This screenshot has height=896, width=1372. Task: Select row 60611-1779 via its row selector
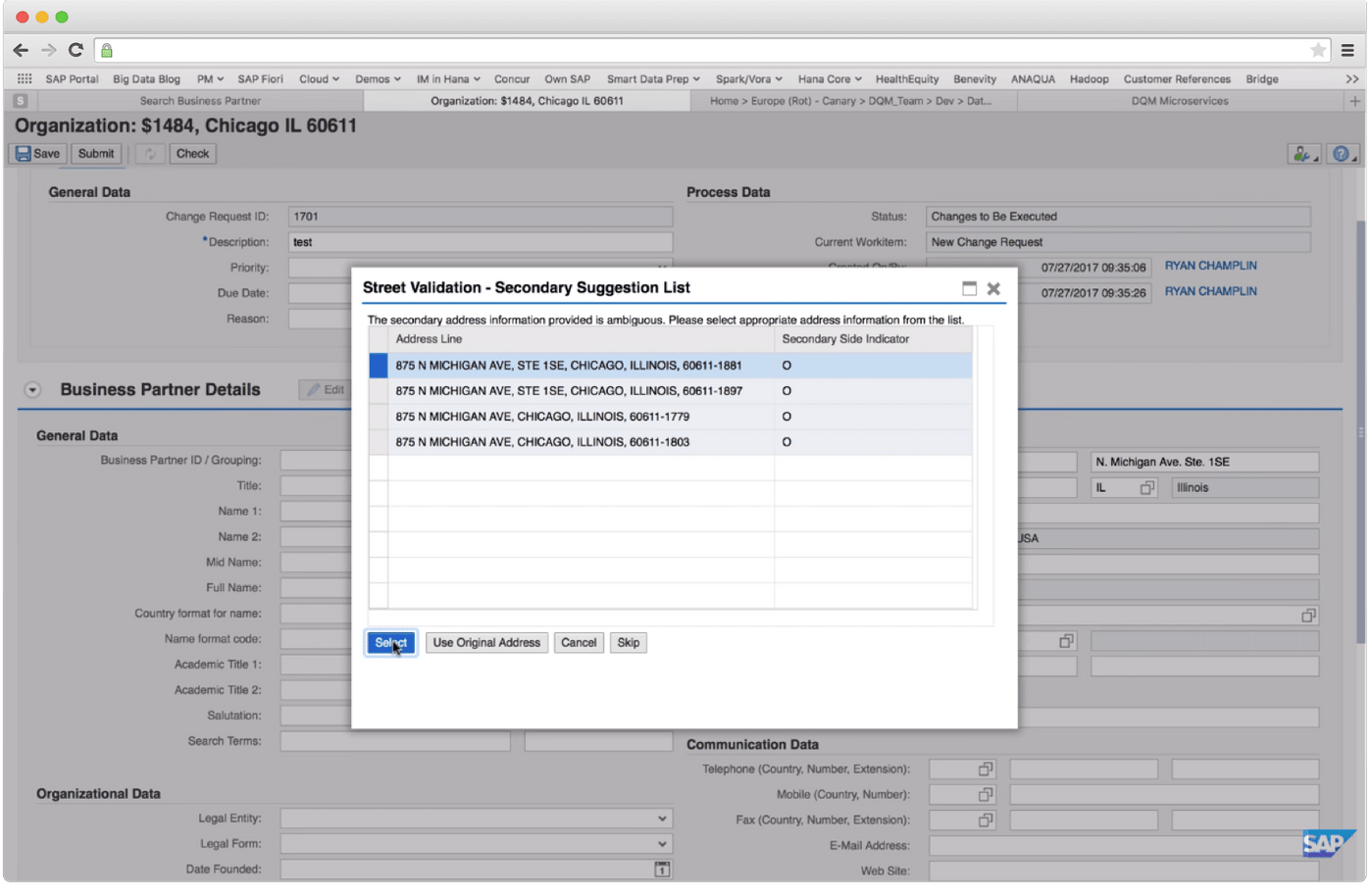click(x=379, y=417)
